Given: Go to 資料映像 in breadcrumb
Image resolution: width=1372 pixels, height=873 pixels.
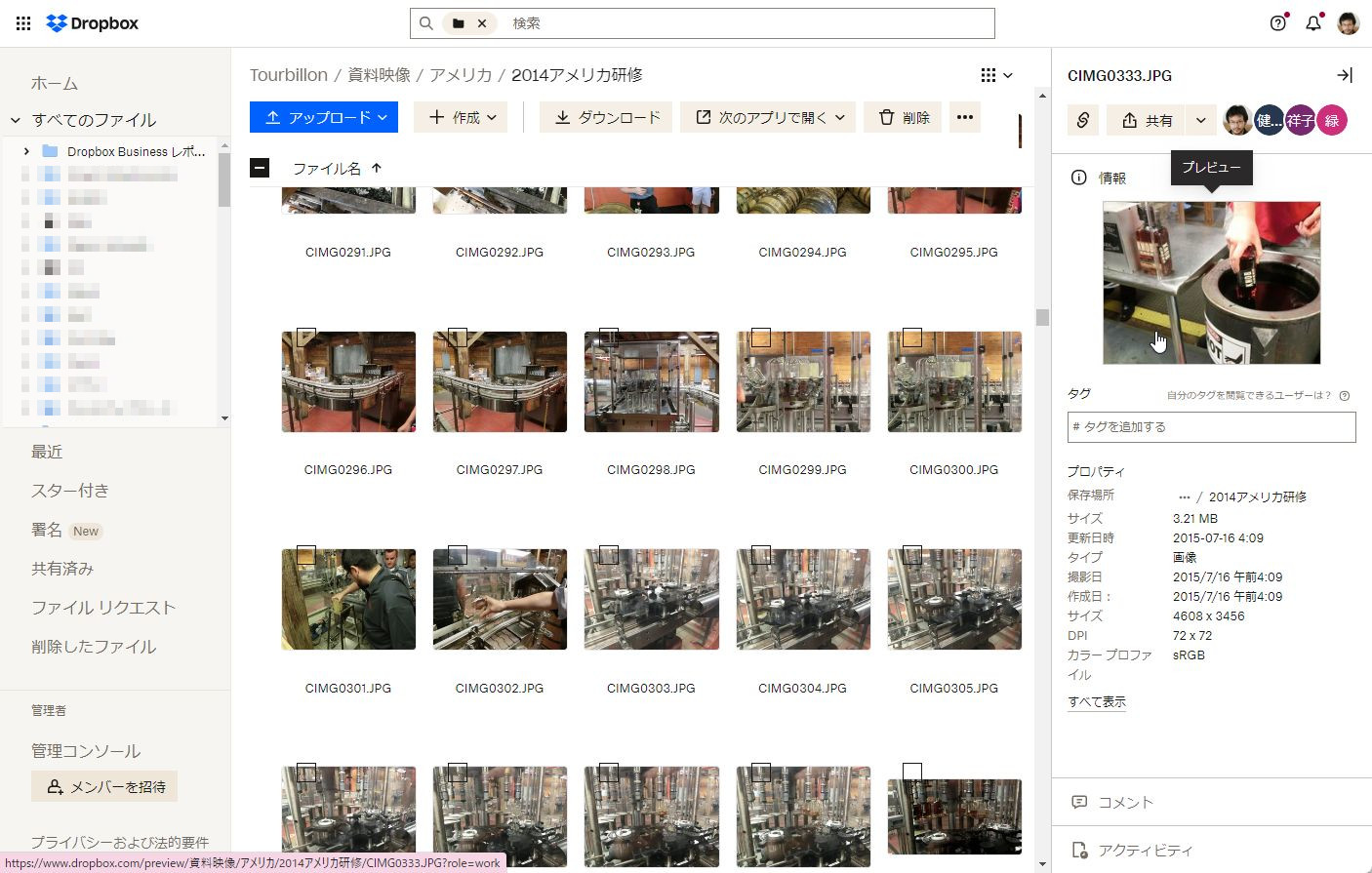Looking at the screenshot, I should tap(380, 75).
